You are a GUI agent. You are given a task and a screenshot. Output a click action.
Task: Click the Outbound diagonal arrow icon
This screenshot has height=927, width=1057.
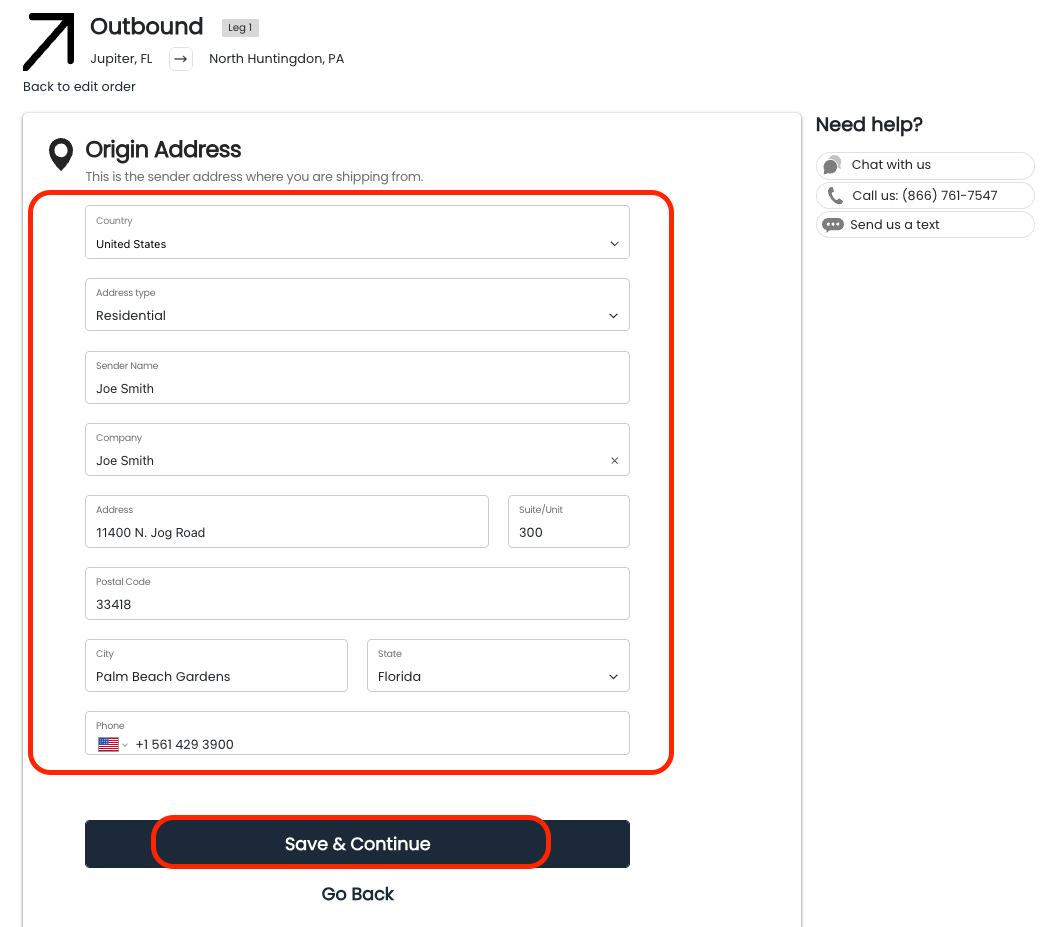point(49,42)
